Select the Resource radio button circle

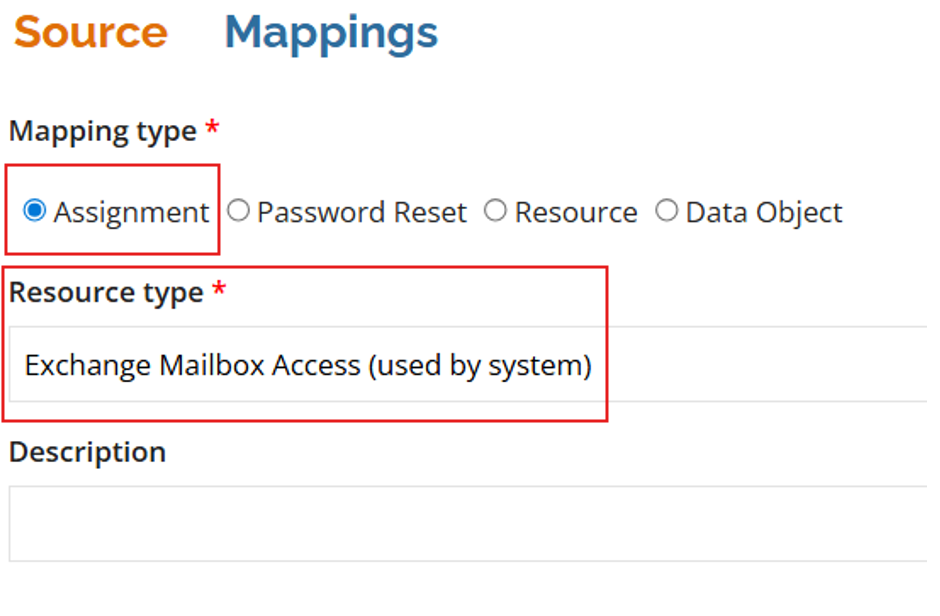coord(495,211)
